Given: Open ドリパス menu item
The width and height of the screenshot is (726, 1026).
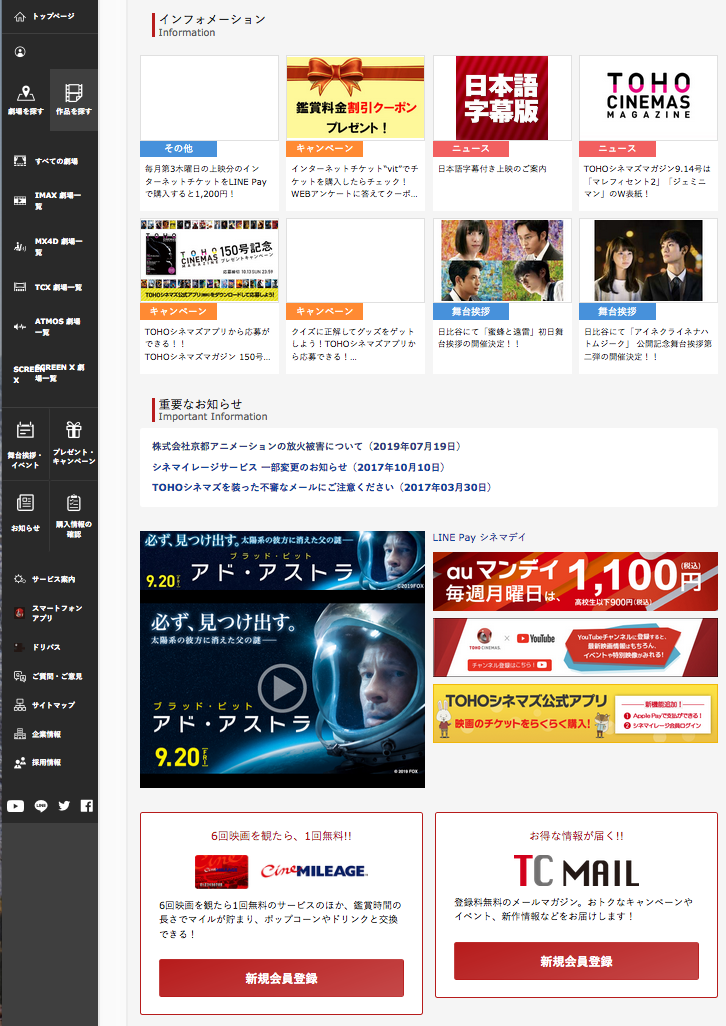Looking at the screenshot, I should pyautogui.click(x=38, y=647).
